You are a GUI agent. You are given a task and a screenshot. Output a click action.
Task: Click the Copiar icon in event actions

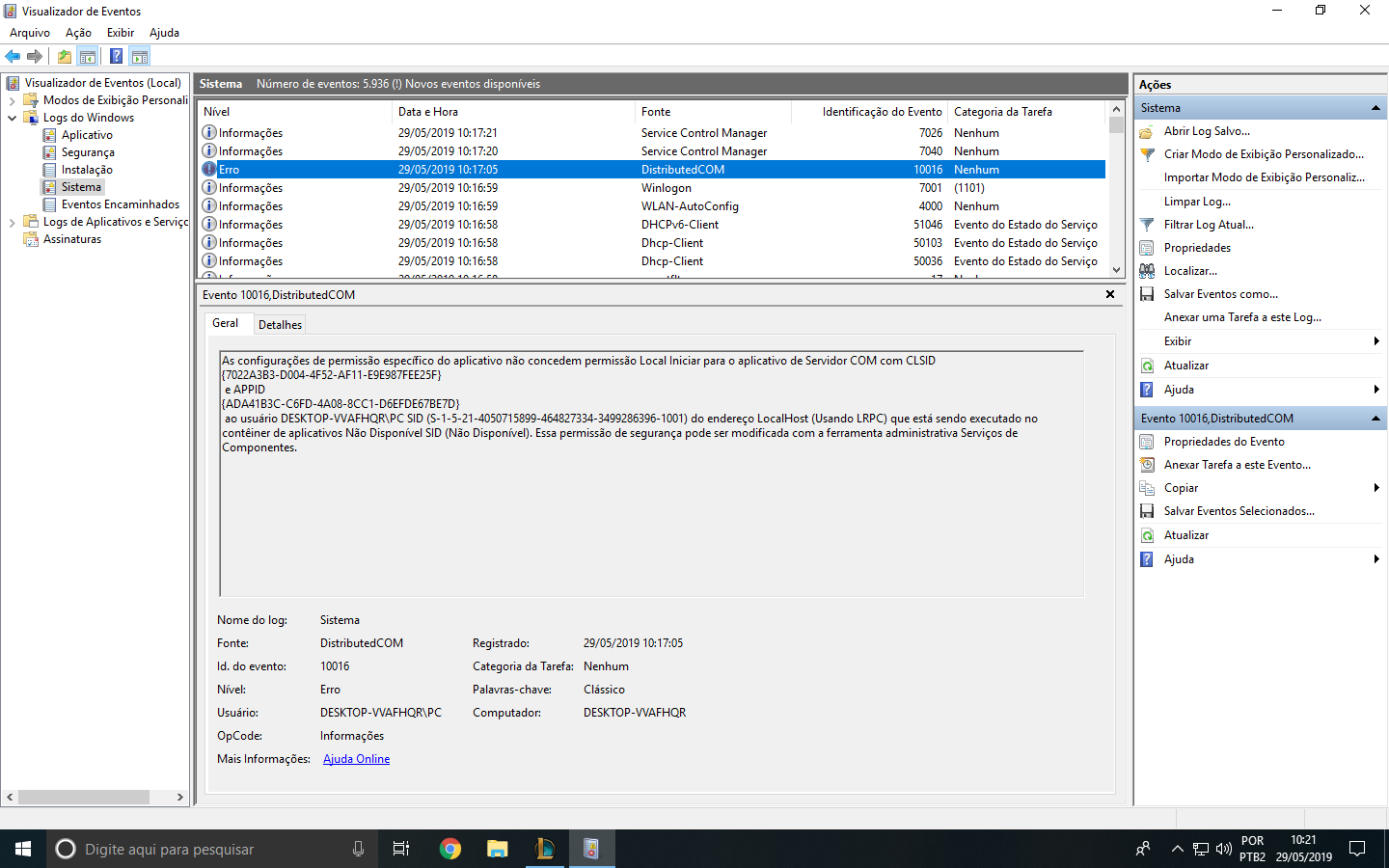(x=1147, y=488)
